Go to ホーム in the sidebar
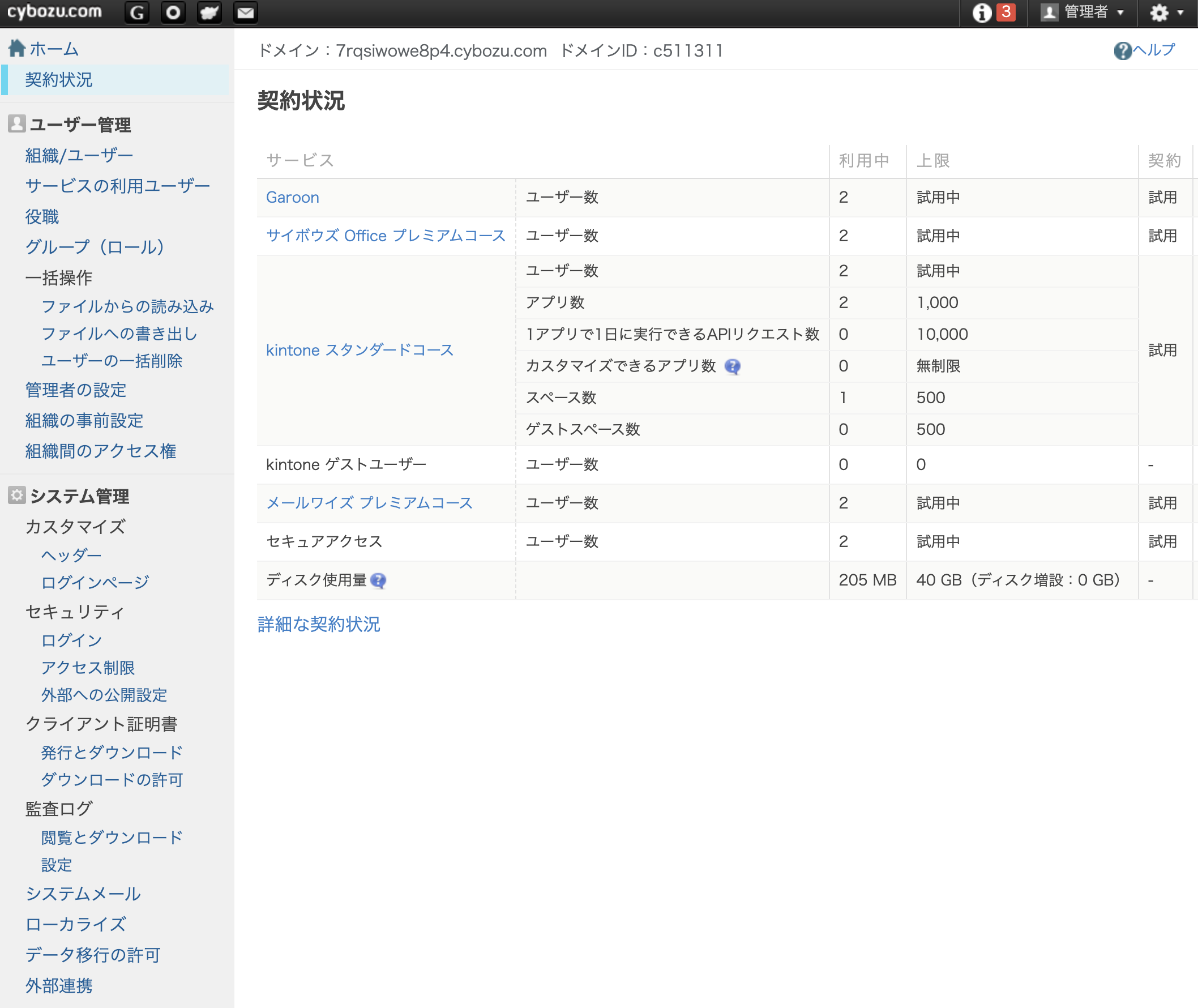The height and width of the screenshot is (1008, 1198). (54, 49)
